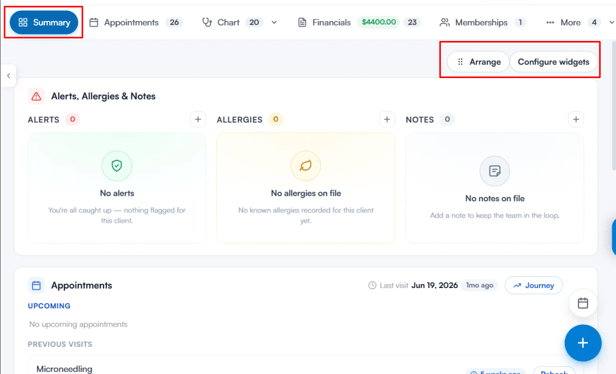The height and width of the screenshot is (374, 616).
Task: Collapse the left side panel chevron
Action: pos(8,75)
